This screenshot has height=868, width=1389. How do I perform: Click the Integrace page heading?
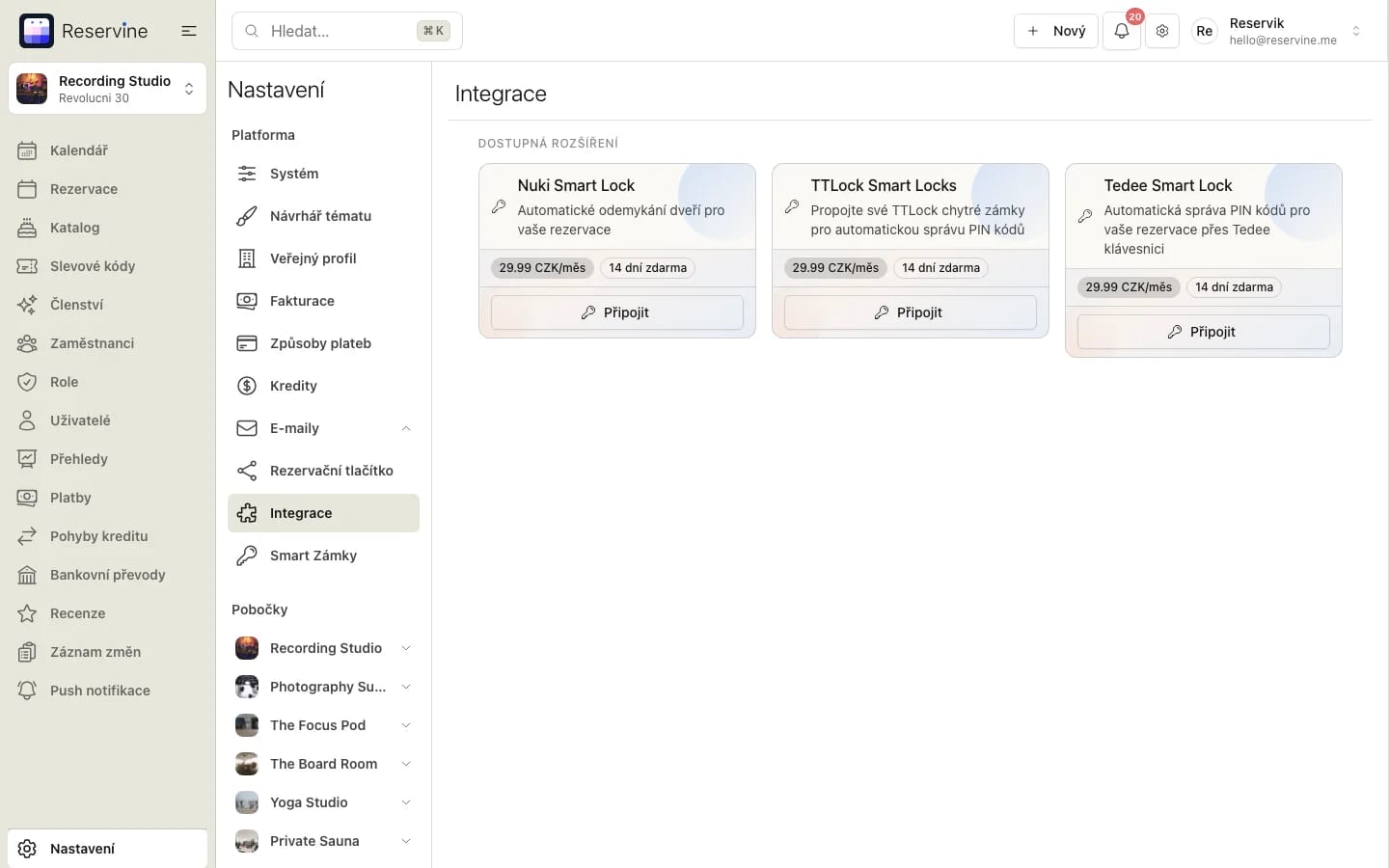[x=501, y=94]
